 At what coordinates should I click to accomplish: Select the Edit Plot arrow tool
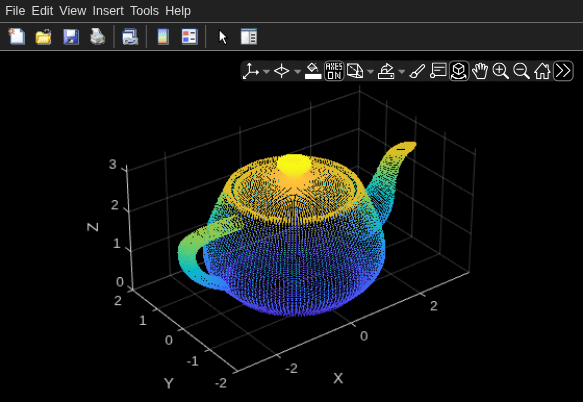222,37
